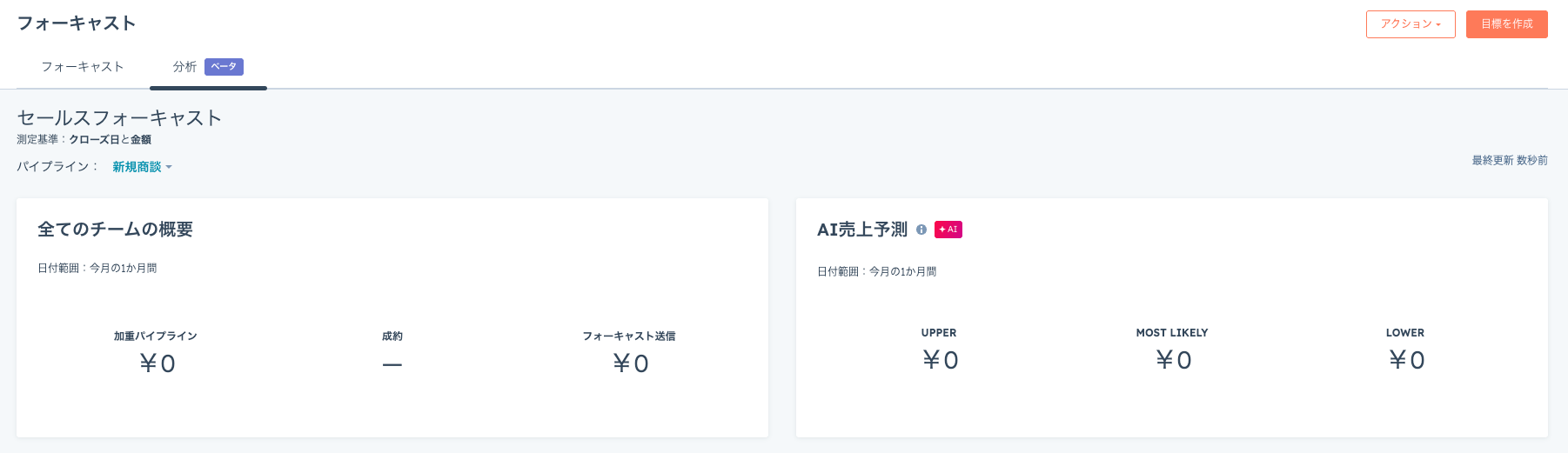The image size is (1568, 453).
Task: Click the AI売上予測 card heading
Action: [862, 230]
